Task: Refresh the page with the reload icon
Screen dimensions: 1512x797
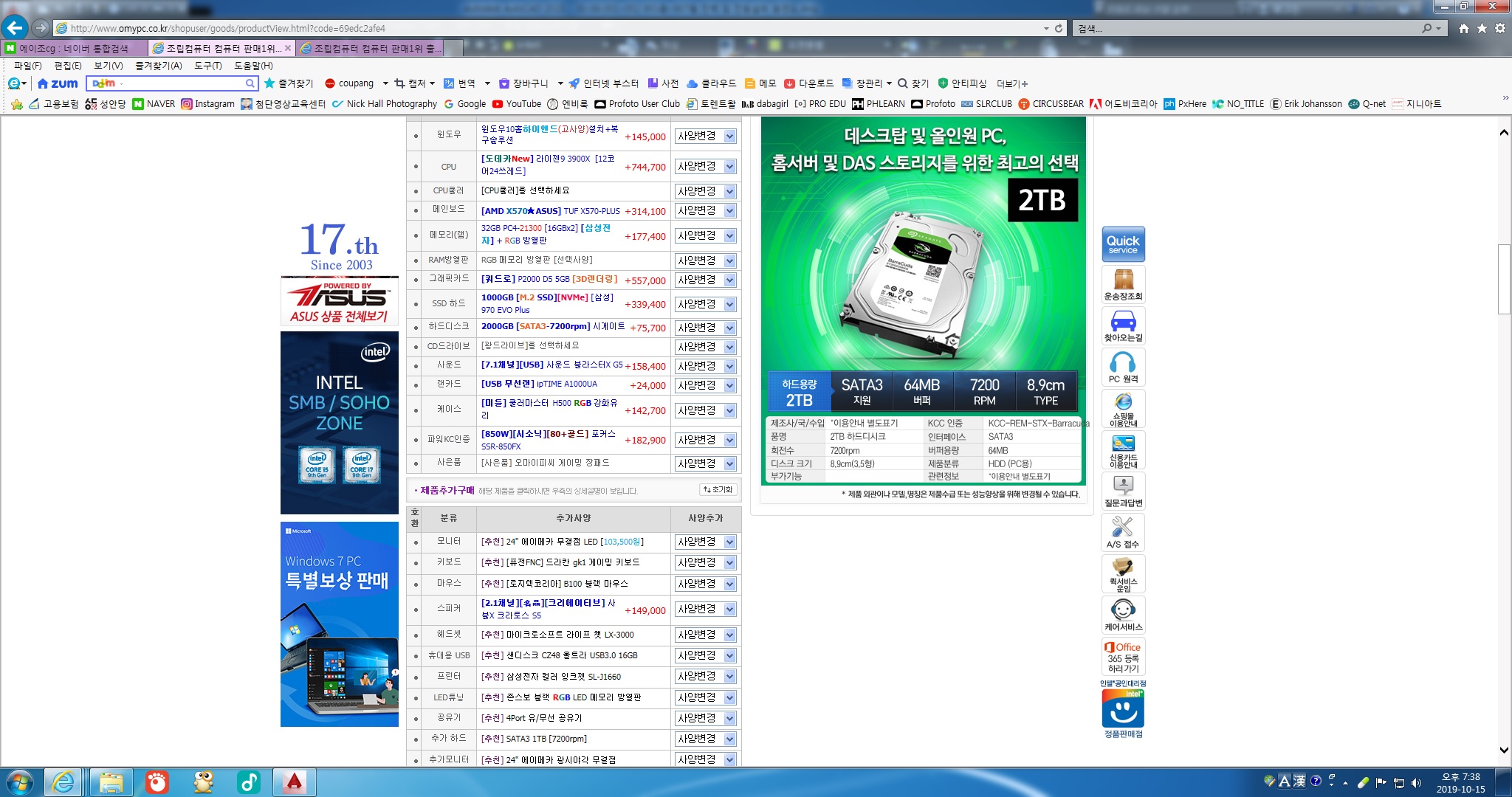Action: 1059,28
